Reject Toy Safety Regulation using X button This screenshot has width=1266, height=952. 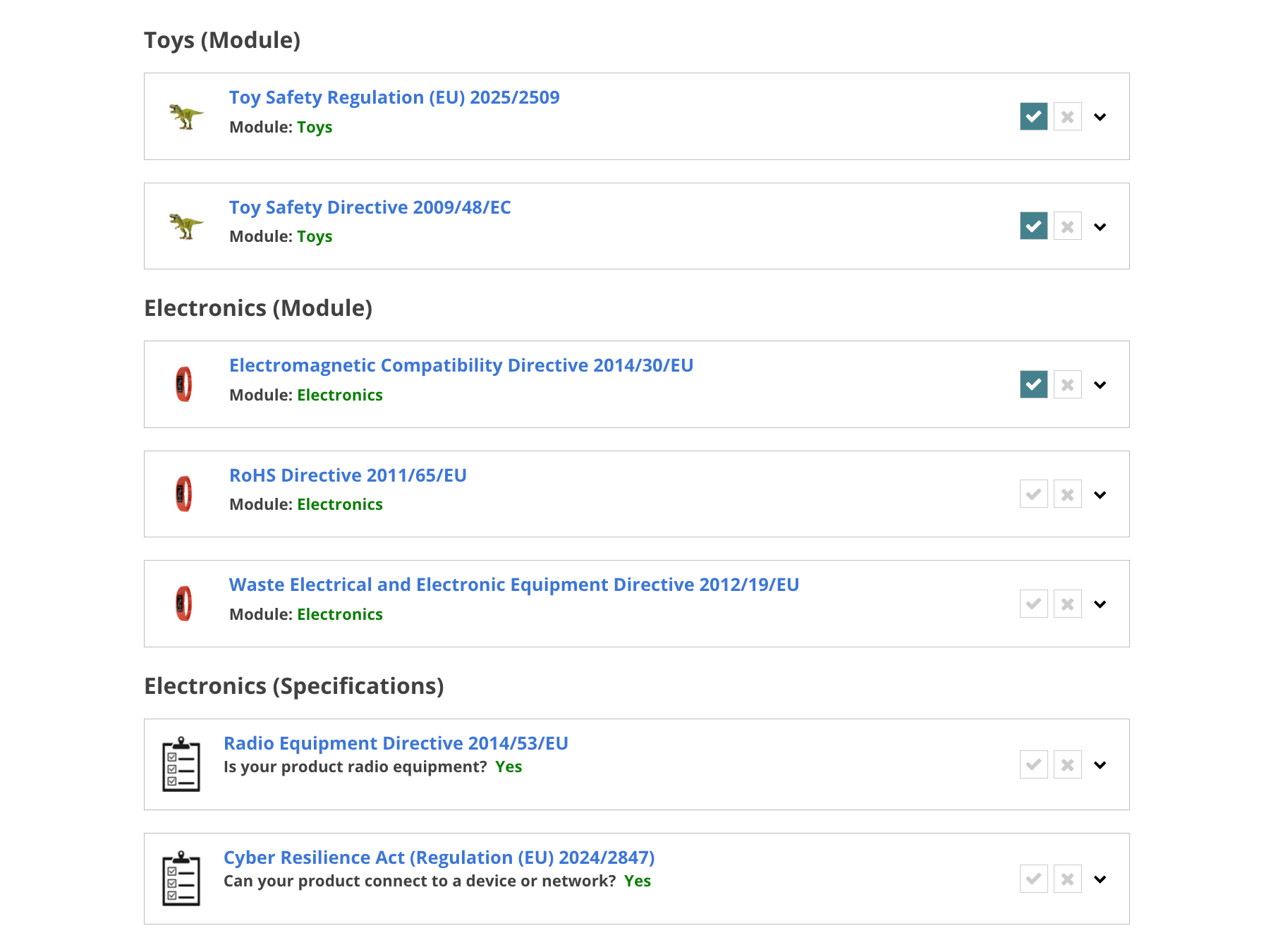click(1068, 116)
